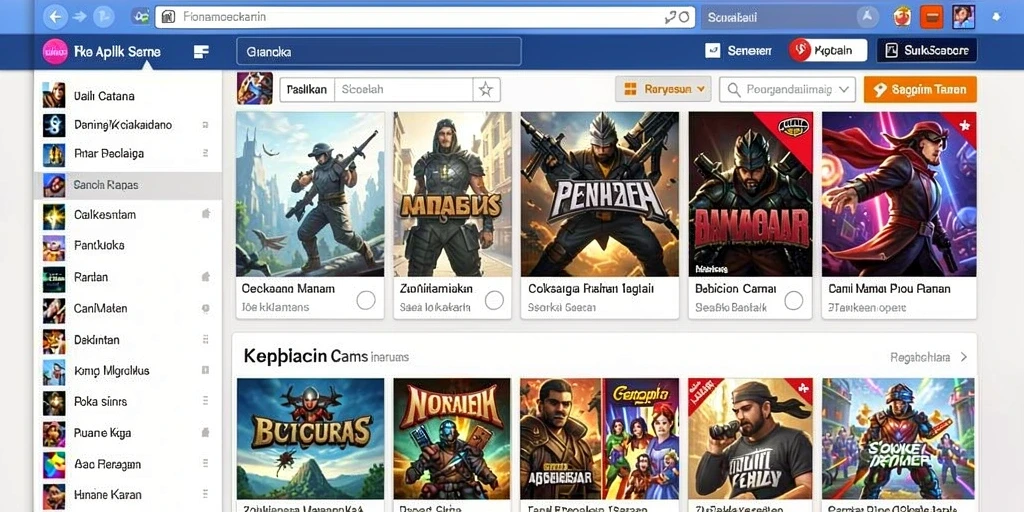The width and height of the screenshot is (1024, 512).
Task: Click the red circular icon on Kgotain button
Action: click(x=800, y=50)
